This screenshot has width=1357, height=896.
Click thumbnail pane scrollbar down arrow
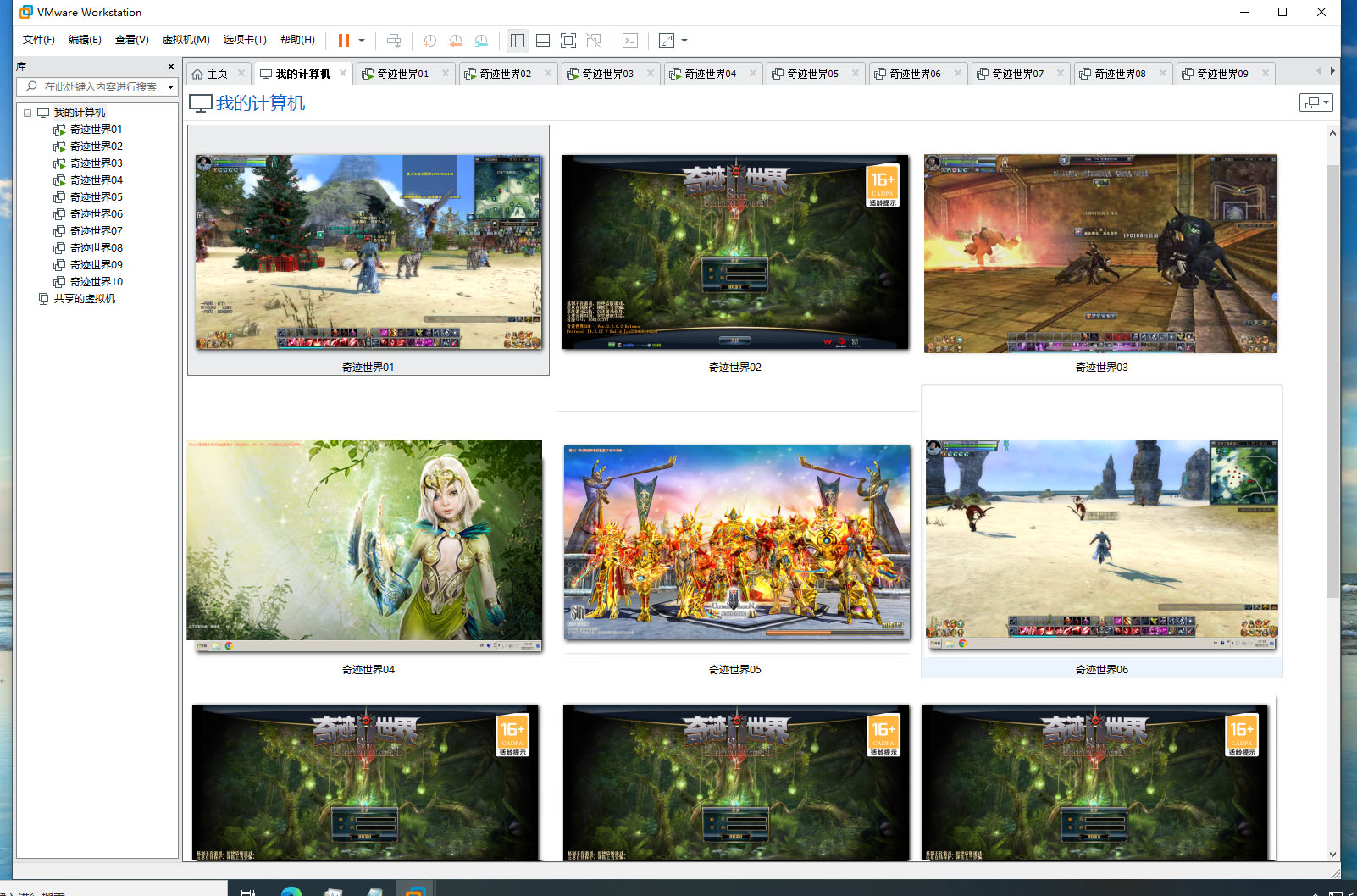coord(1332,855)
